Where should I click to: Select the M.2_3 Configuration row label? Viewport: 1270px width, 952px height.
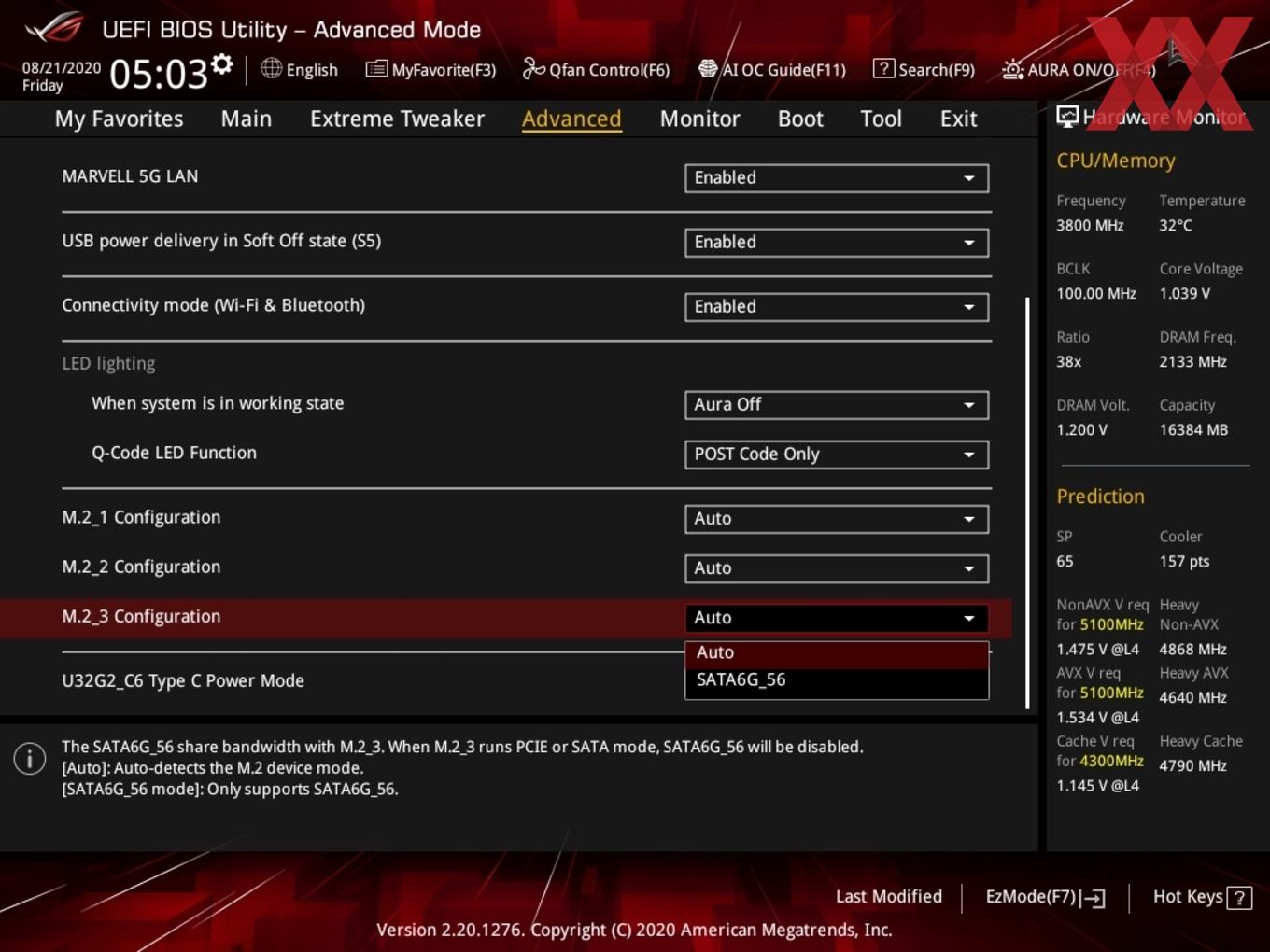tap(141, 617)
